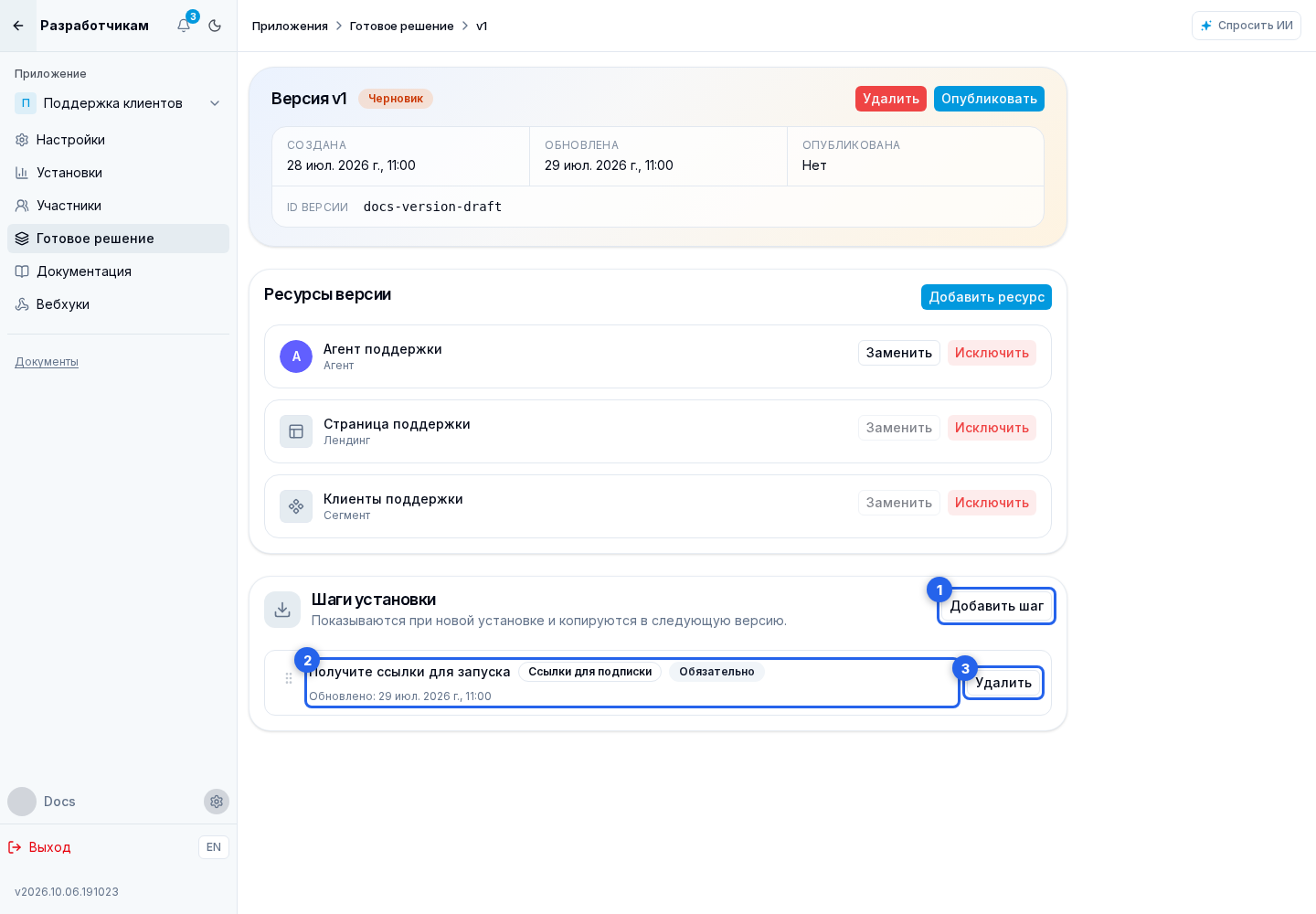
Task: Click the back arrow next to Разработчикам
Action: (18, 26)
